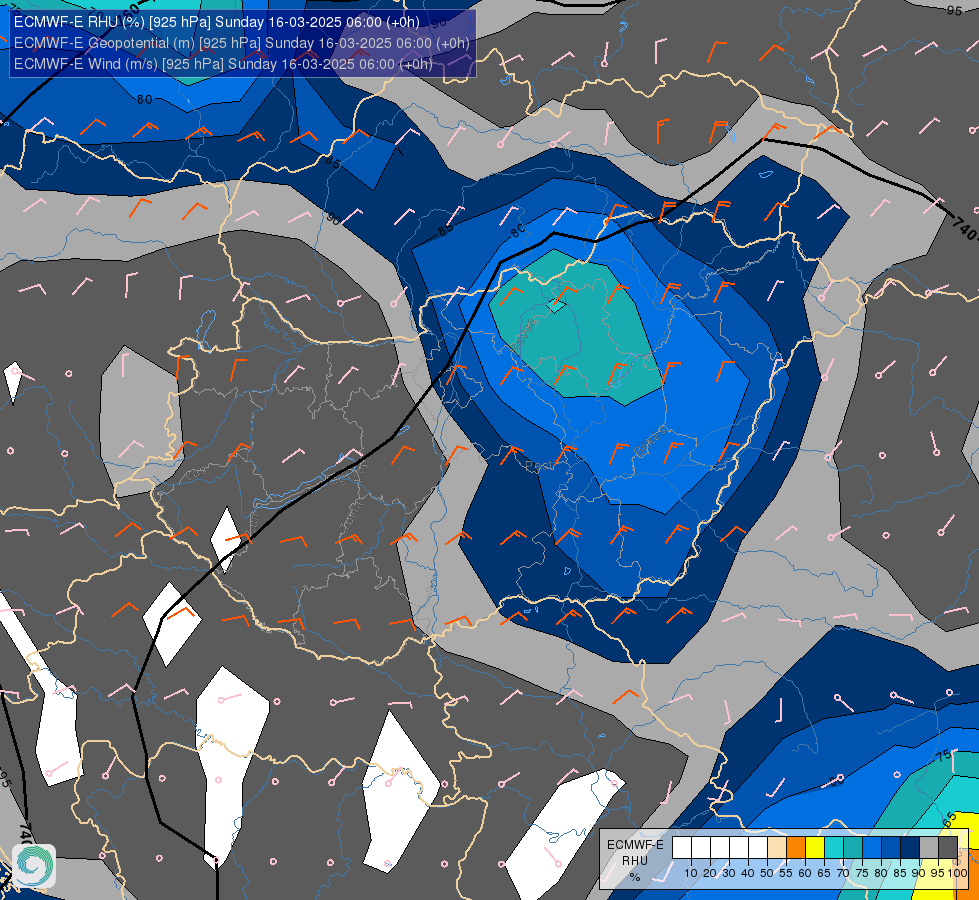Choose the medium blue 80-85 legend swatch
This screenshot has height=900, width=979.
click(x=891, y=848)
